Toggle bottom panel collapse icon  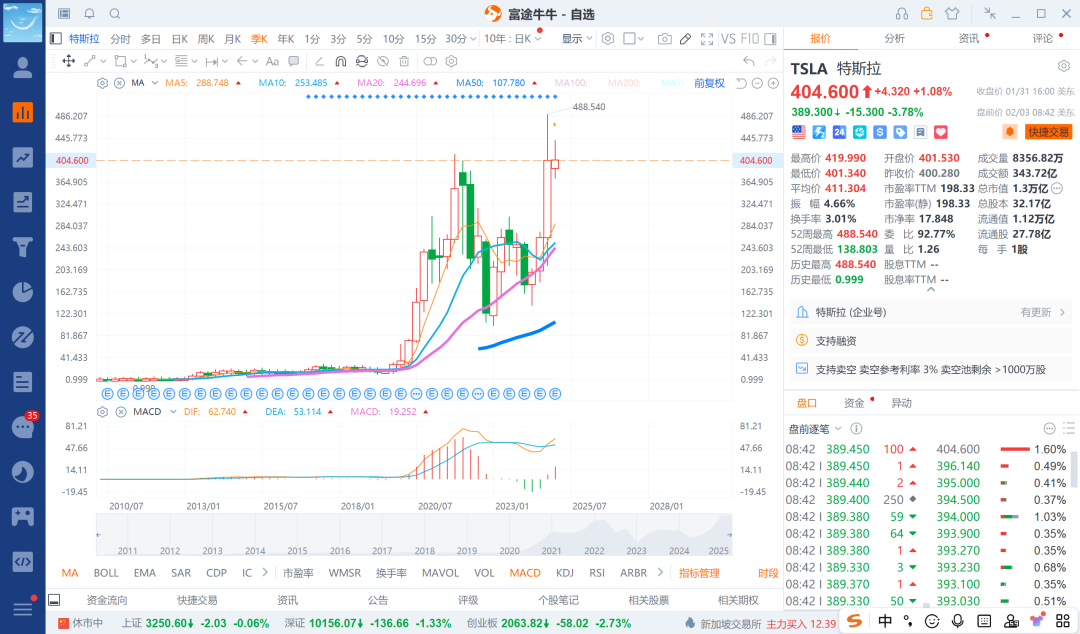tap(54, 600)
